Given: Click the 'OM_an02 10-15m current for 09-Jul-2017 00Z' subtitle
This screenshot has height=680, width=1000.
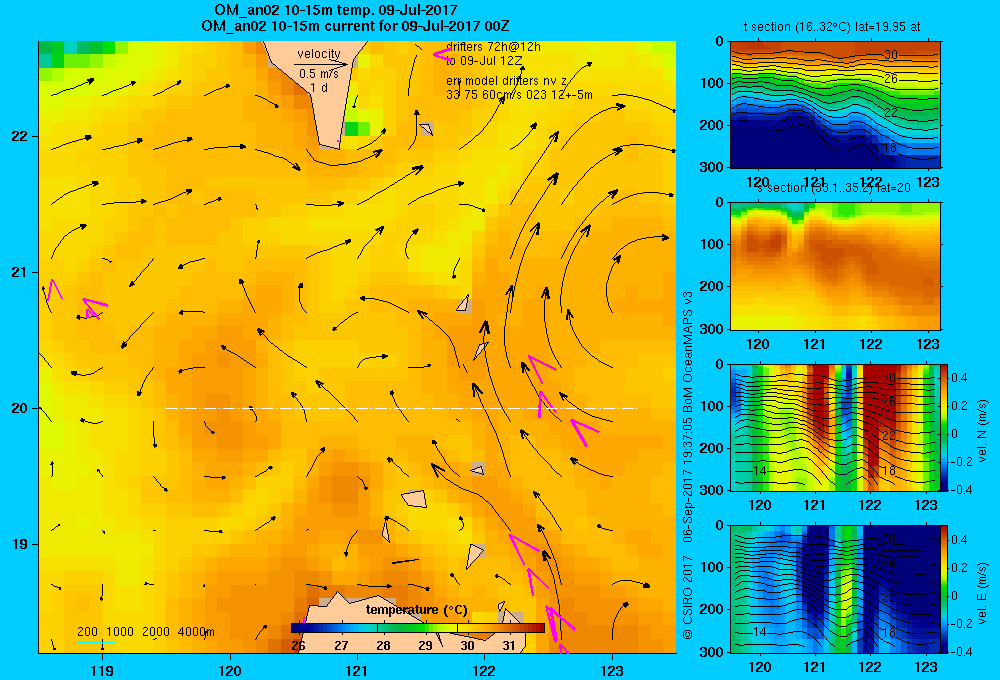Looking at the screenshot, I should (x=355, y=26).
